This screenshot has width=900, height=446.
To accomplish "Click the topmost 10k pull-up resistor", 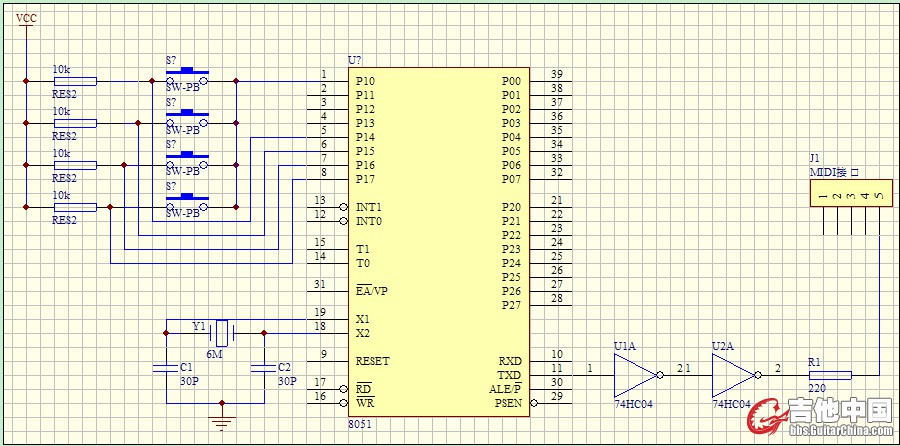I will click(75, 81).
